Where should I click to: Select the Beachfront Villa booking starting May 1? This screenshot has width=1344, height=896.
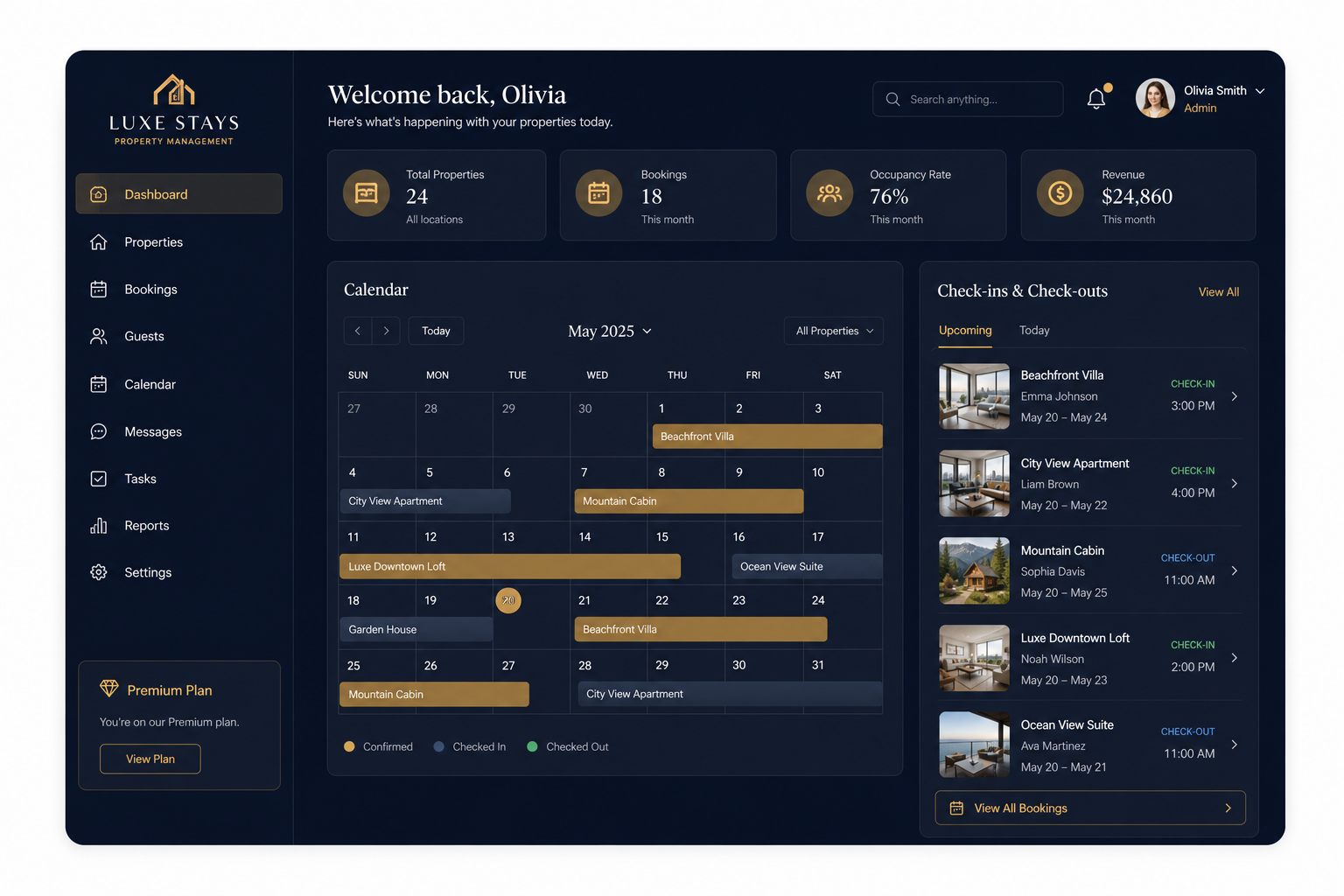tap(767, 437)
